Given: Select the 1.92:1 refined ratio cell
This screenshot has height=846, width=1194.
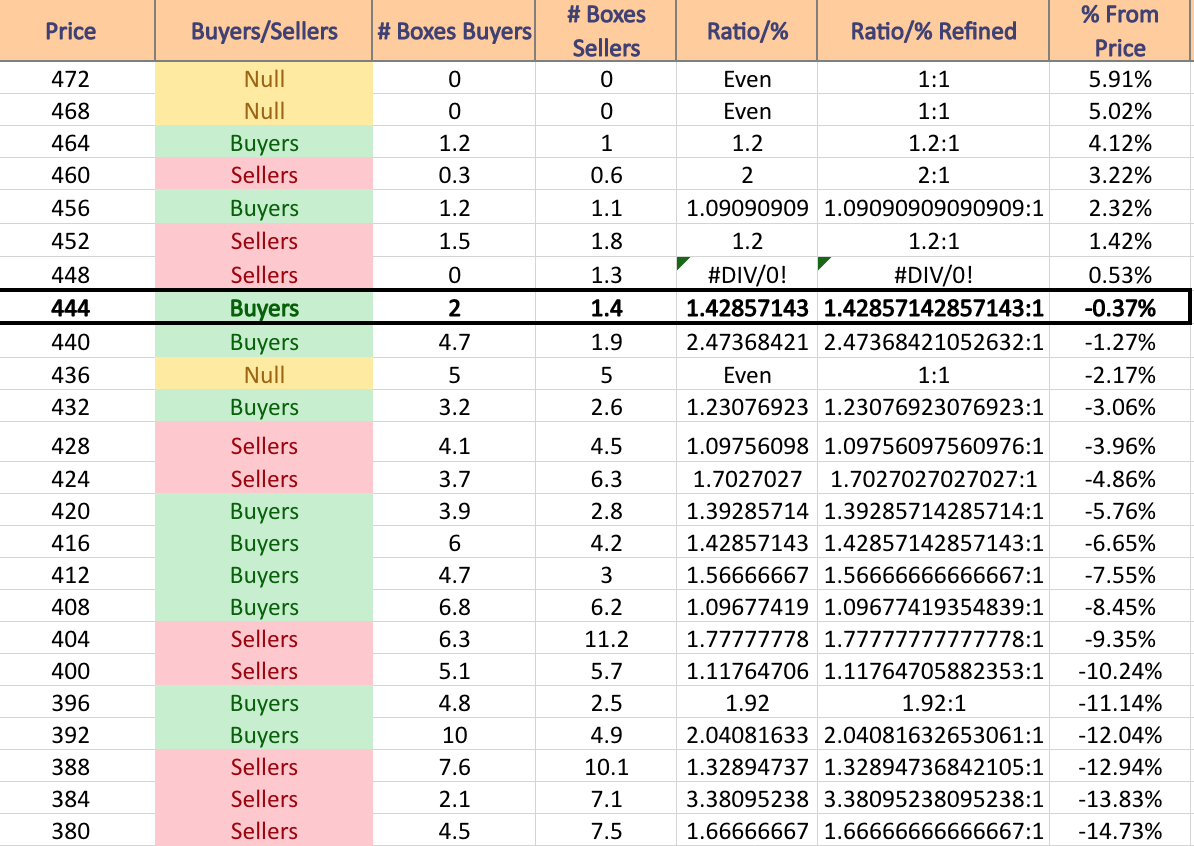Looking at the screenshot, I should 934,702.
